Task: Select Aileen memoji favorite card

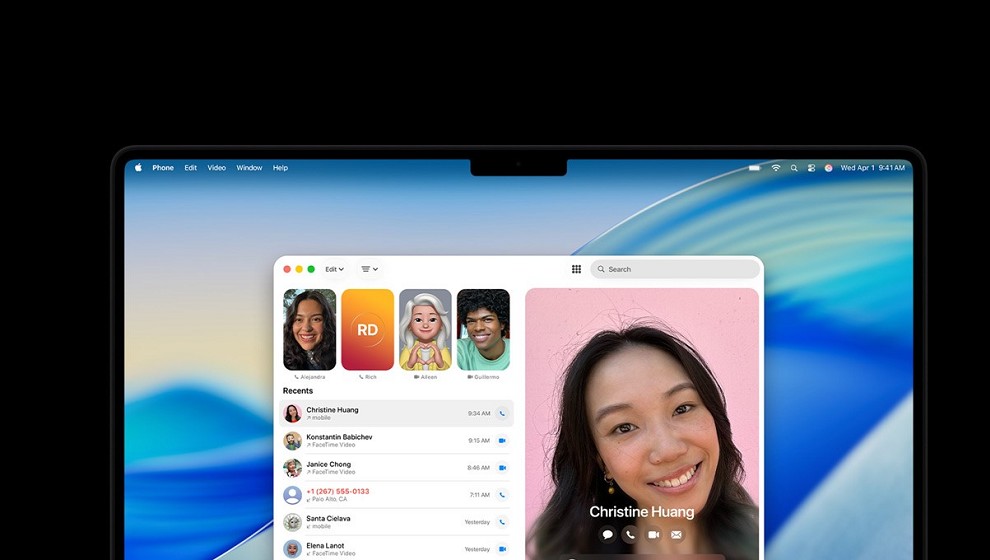Action: click(426, 330)
